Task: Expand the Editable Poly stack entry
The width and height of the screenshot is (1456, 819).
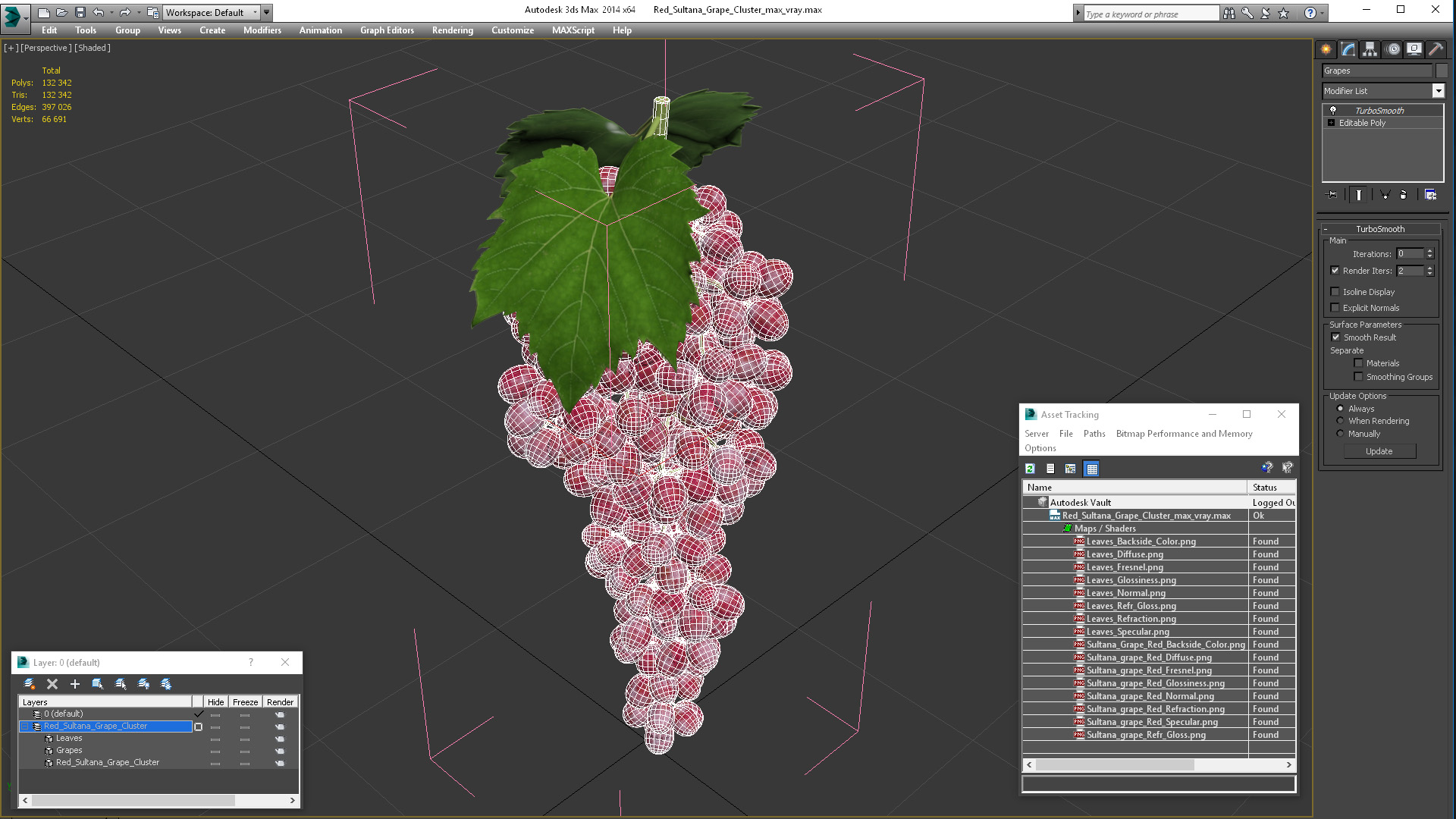Action: pyautogui.click(x=1331, y=123)
